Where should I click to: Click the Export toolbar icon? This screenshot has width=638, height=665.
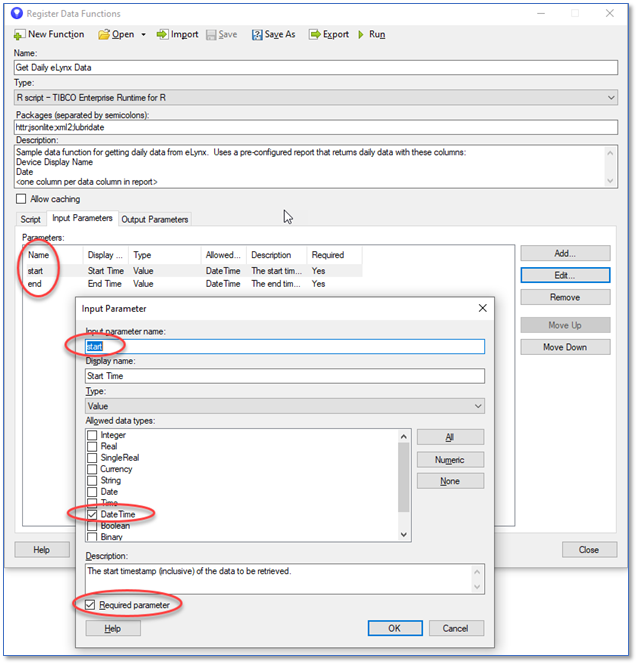[x=315, y=34]
